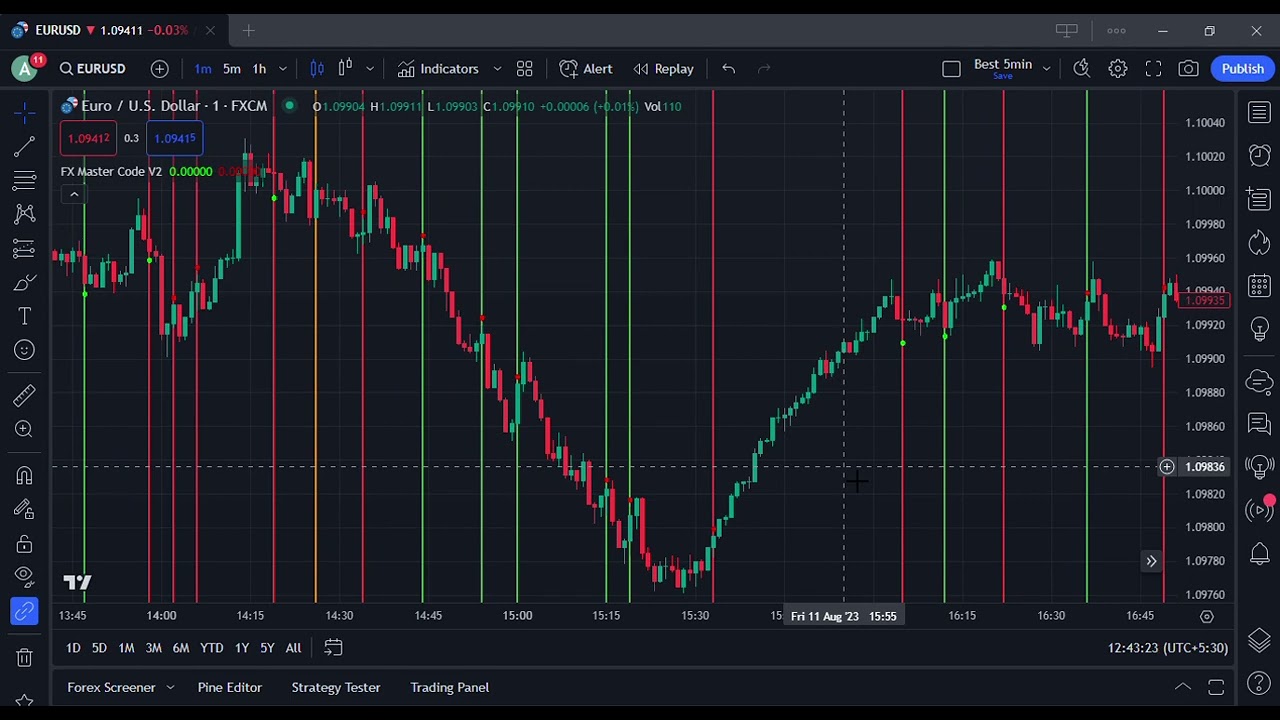Hide all drawings with eye icon

(24, 577)
